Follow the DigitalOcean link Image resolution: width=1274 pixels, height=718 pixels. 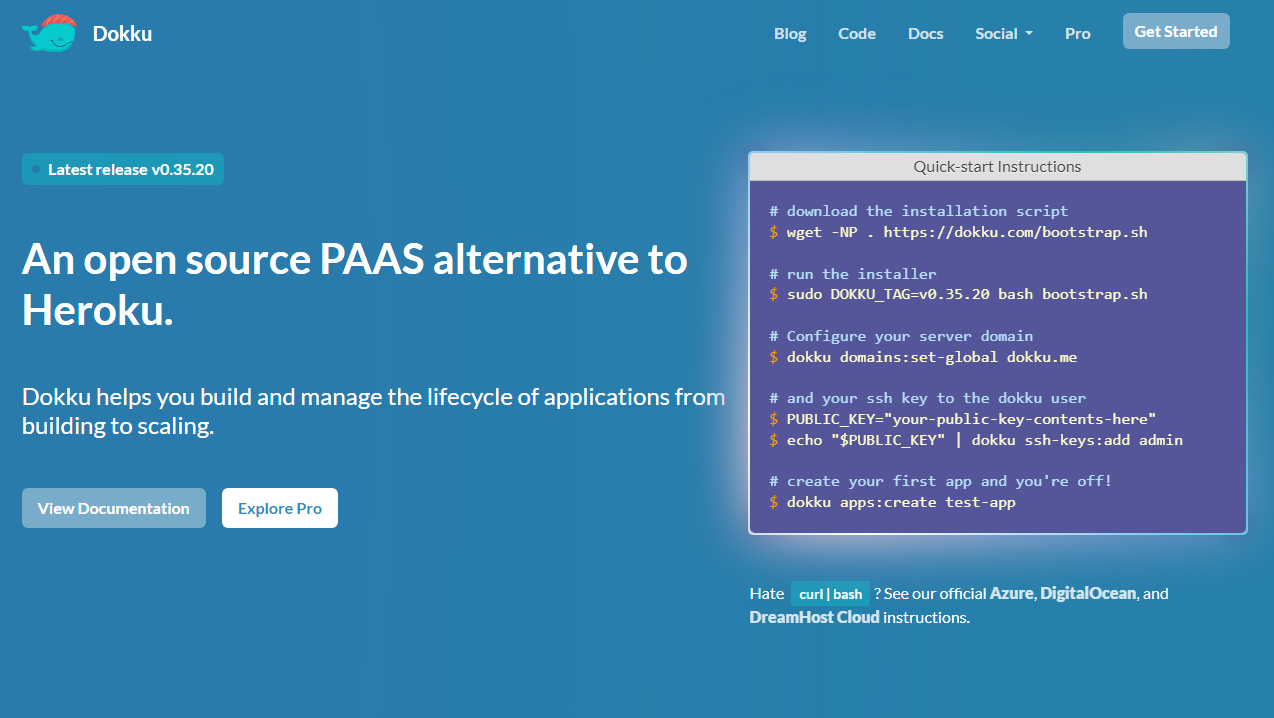coord(1088,593)
